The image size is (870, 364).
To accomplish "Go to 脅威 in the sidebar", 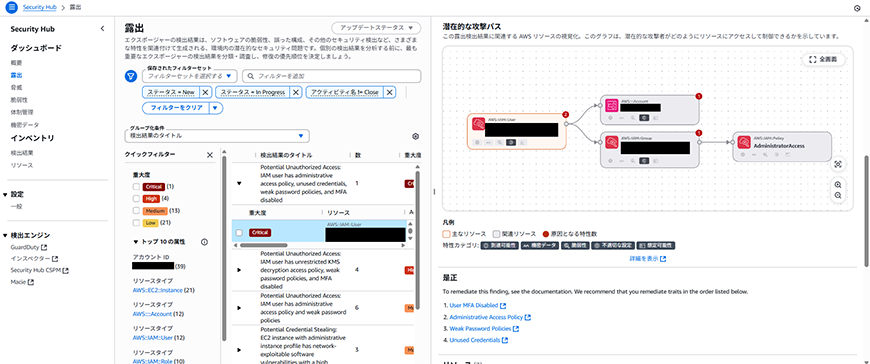I will pyautogui.click(x=16, y=88).
